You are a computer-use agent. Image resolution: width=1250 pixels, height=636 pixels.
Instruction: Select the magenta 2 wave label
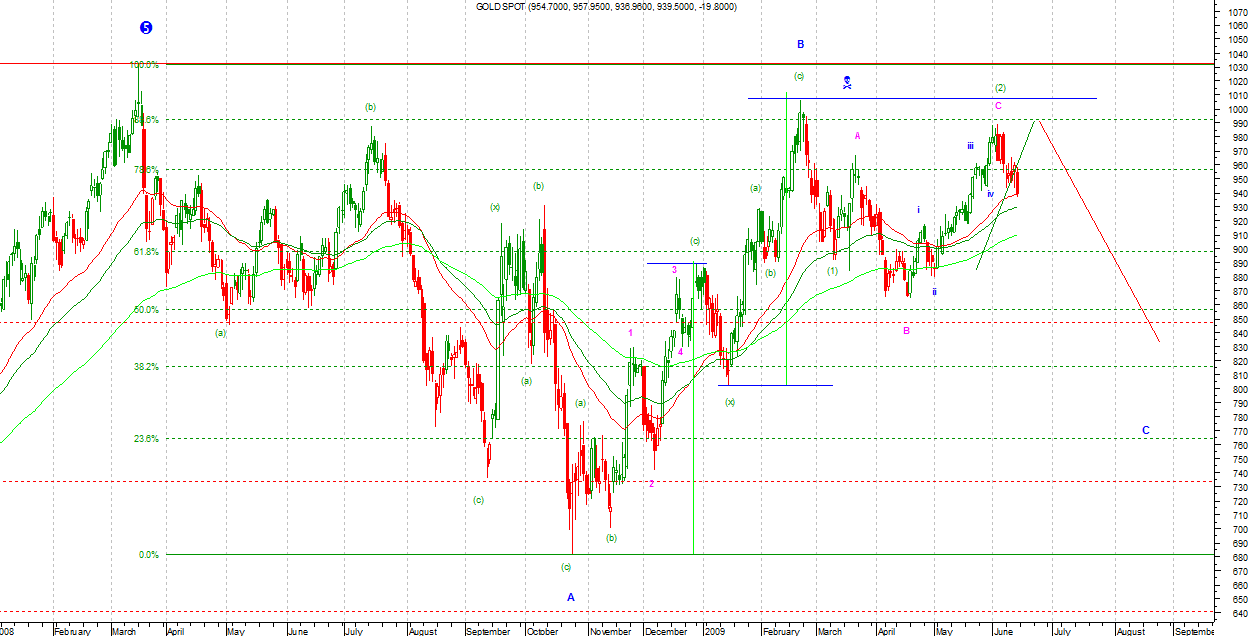pyautogui.click(x=651, y=484)
